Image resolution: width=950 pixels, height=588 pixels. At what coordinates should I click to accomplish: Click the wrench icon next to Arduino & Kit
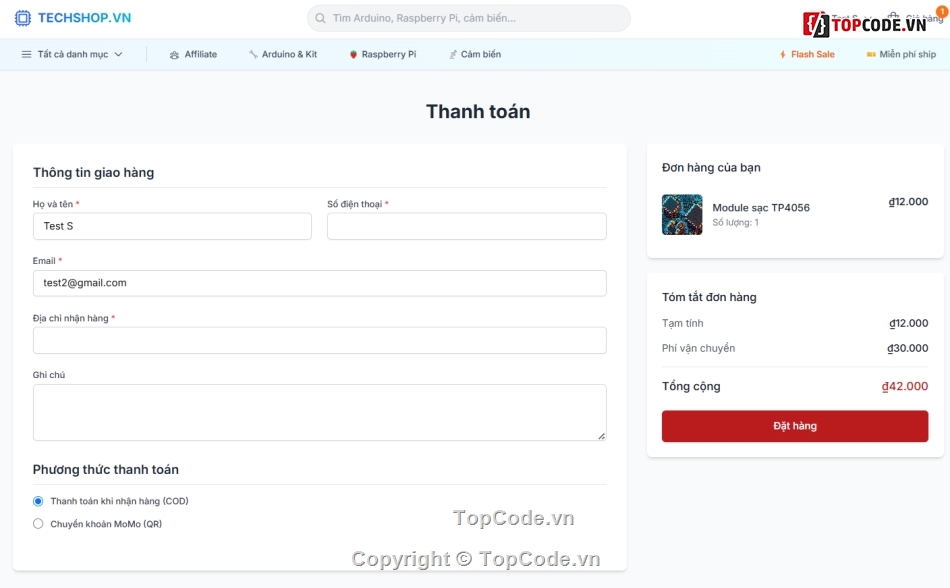coord(254,54)
